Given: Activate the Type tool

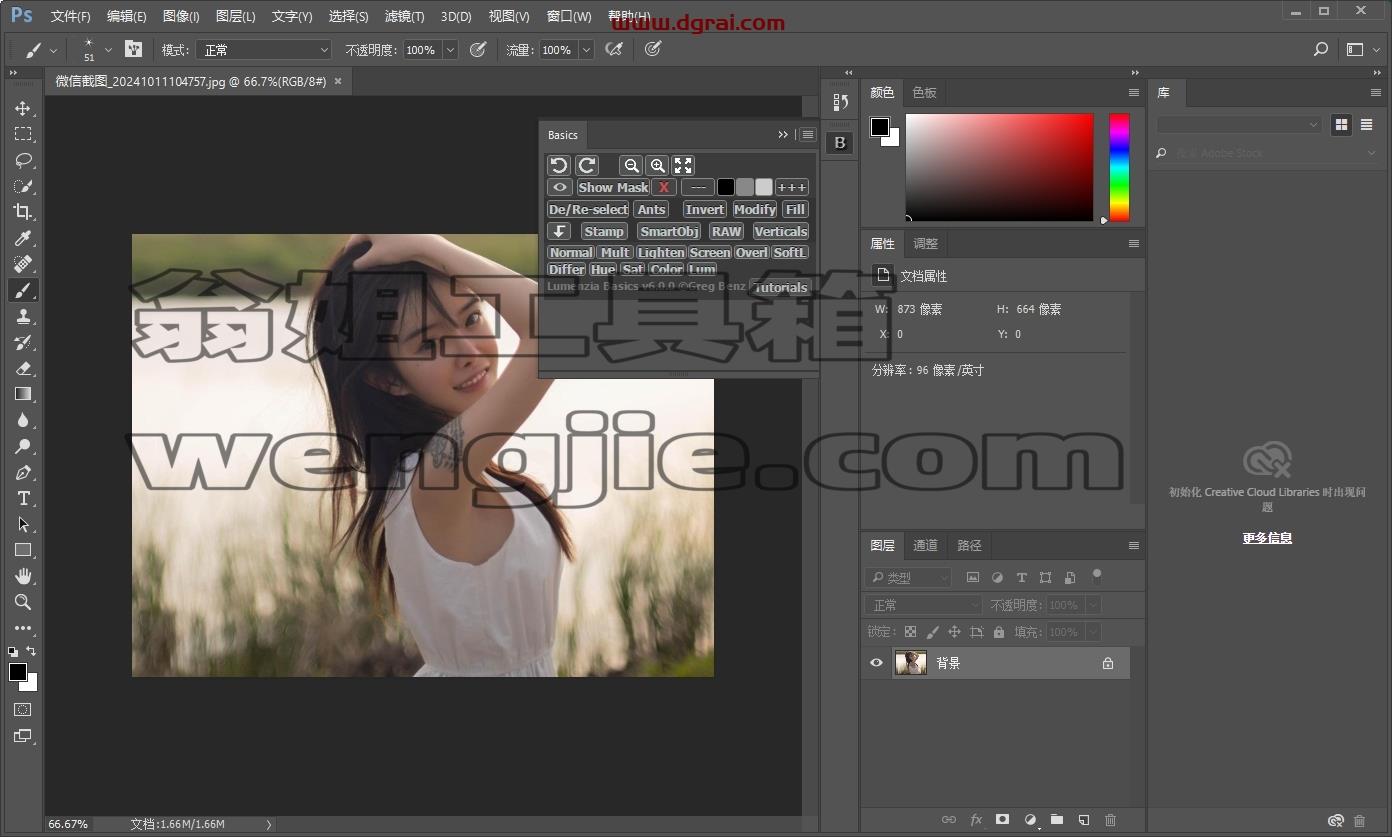Looking at the screenshot, I should 23,498.
